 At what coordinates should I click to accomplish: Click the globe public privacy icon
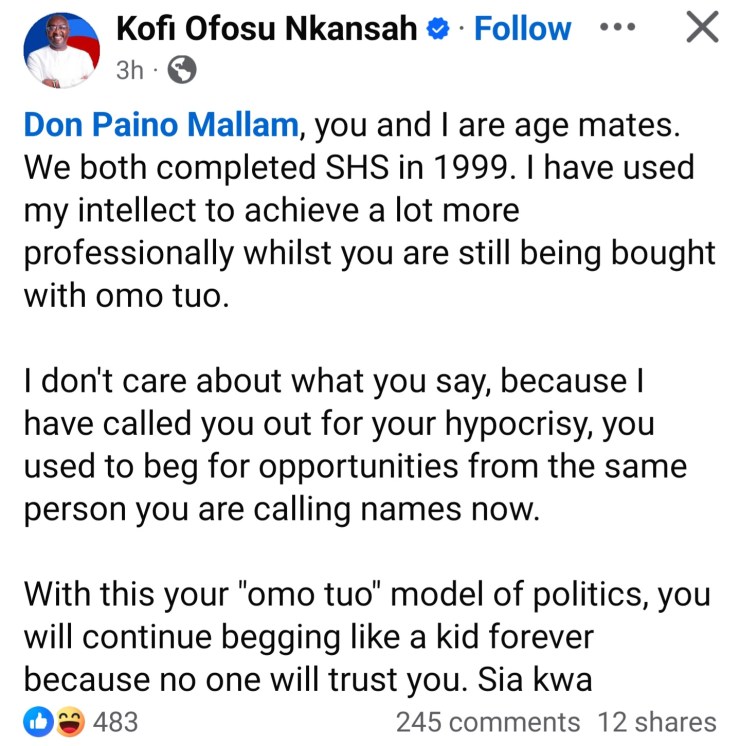coord(182,69)
